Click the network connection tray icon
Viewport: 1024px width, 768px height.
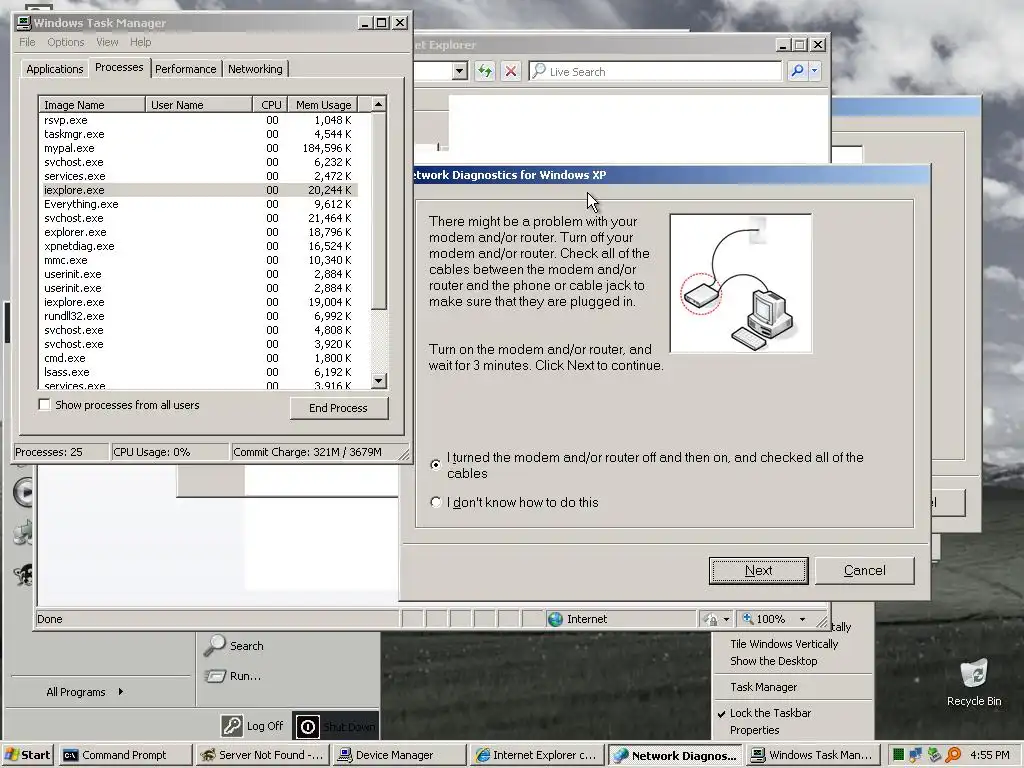pyautogui.click(x=916, y=755)
